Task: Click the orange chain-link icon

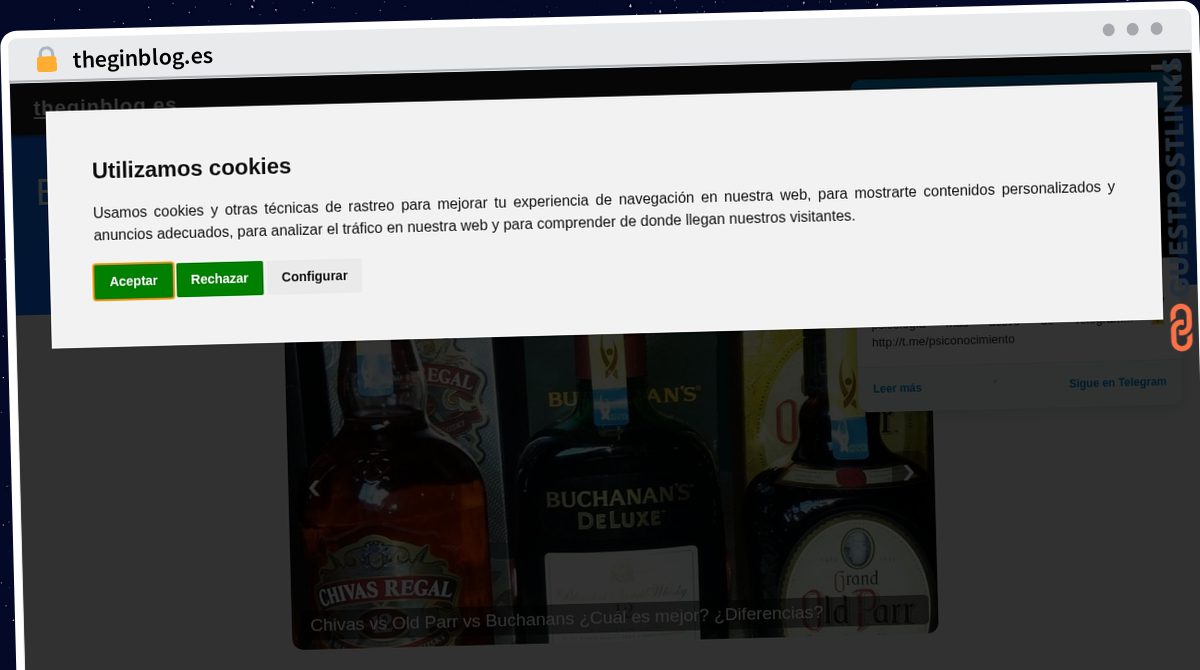Action: click(x=1181, y=329)
